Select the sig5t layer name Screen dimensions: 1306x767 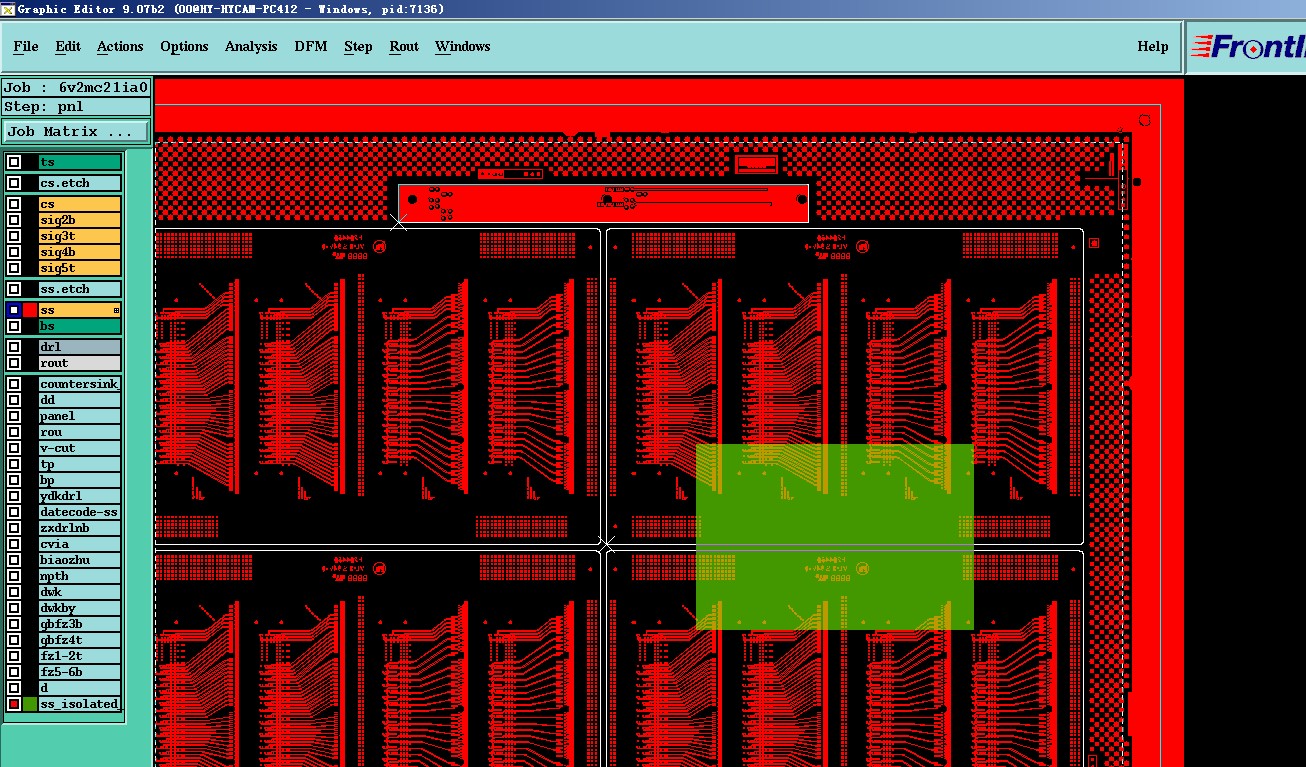(80, 268)
